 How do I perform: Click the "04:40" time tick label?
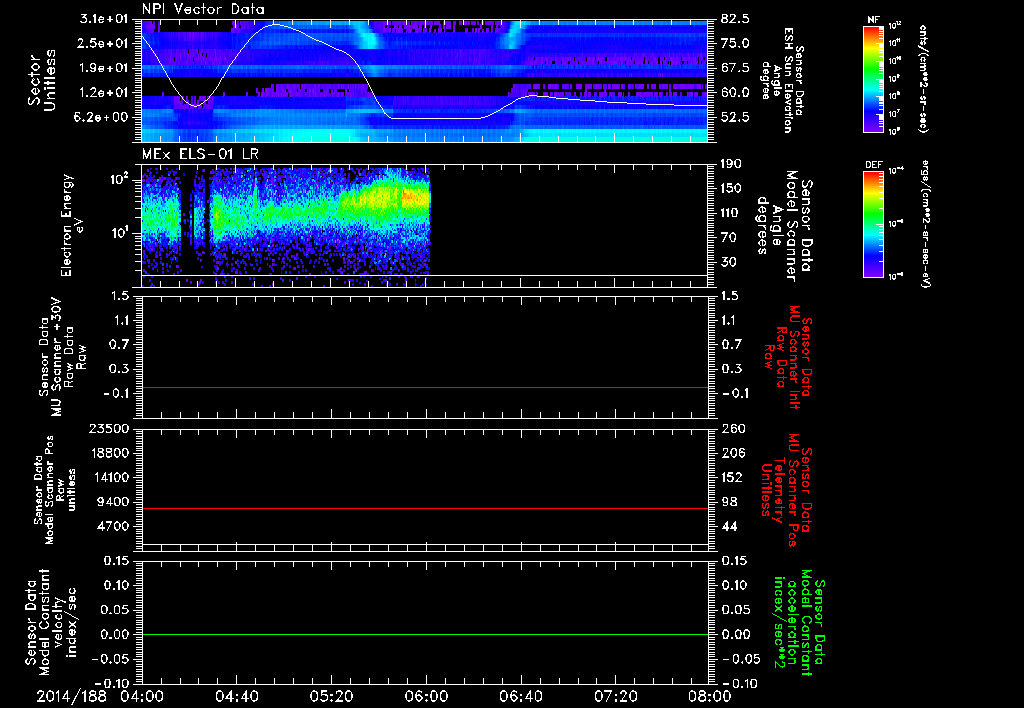[236, 696]
